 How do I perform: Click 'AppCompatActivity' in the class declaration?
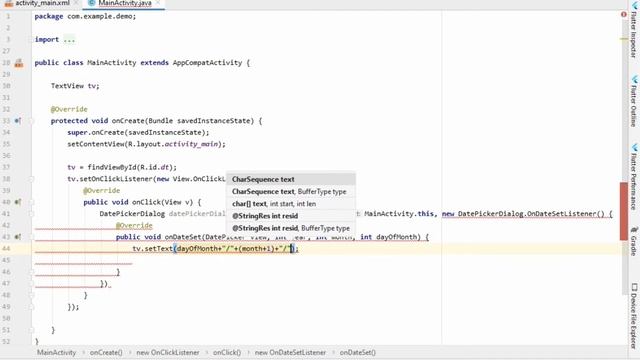207,63
